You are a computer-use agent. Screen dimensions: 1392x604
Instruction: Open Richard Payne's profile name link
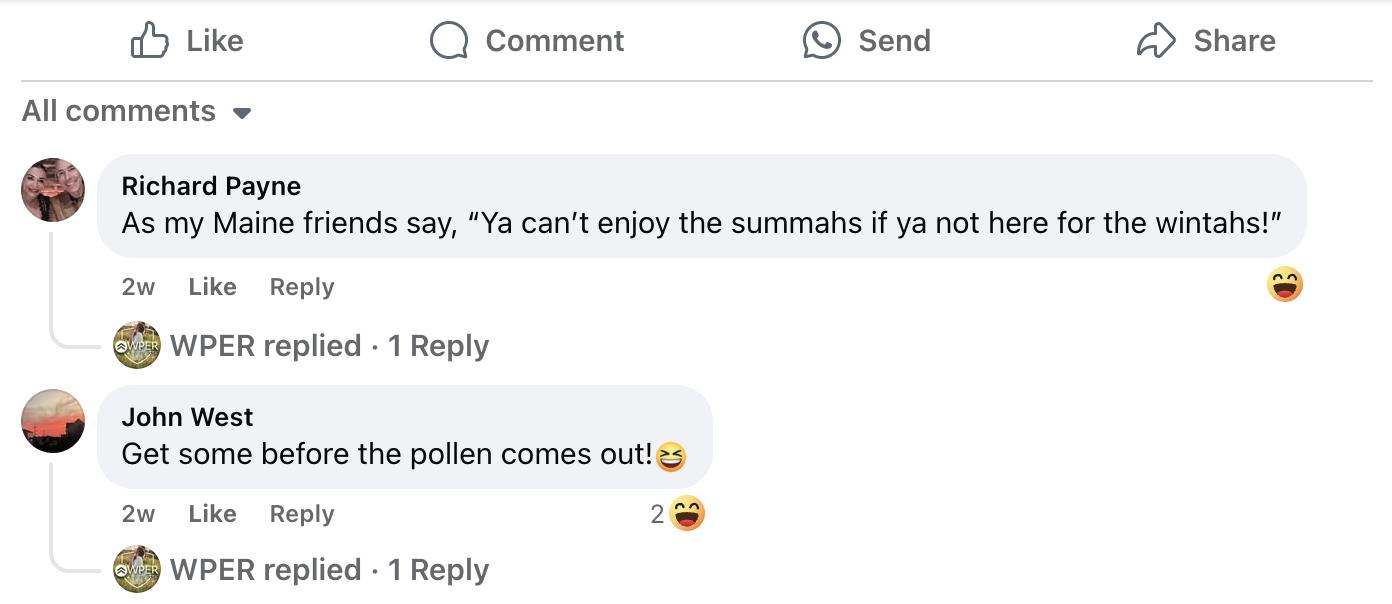(211, 186)
